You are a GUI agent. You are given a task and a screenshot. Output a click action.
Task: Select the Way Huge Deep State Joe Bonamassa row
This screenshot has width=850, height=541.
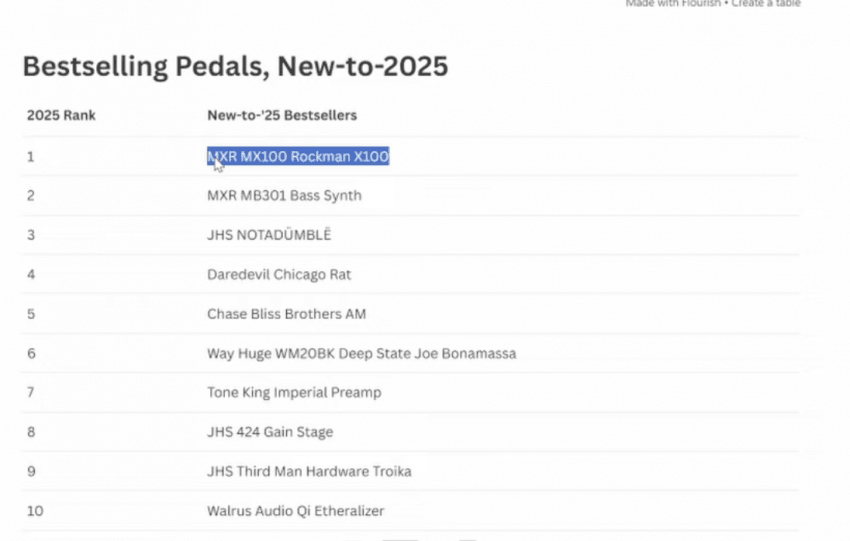coord(361,353)
